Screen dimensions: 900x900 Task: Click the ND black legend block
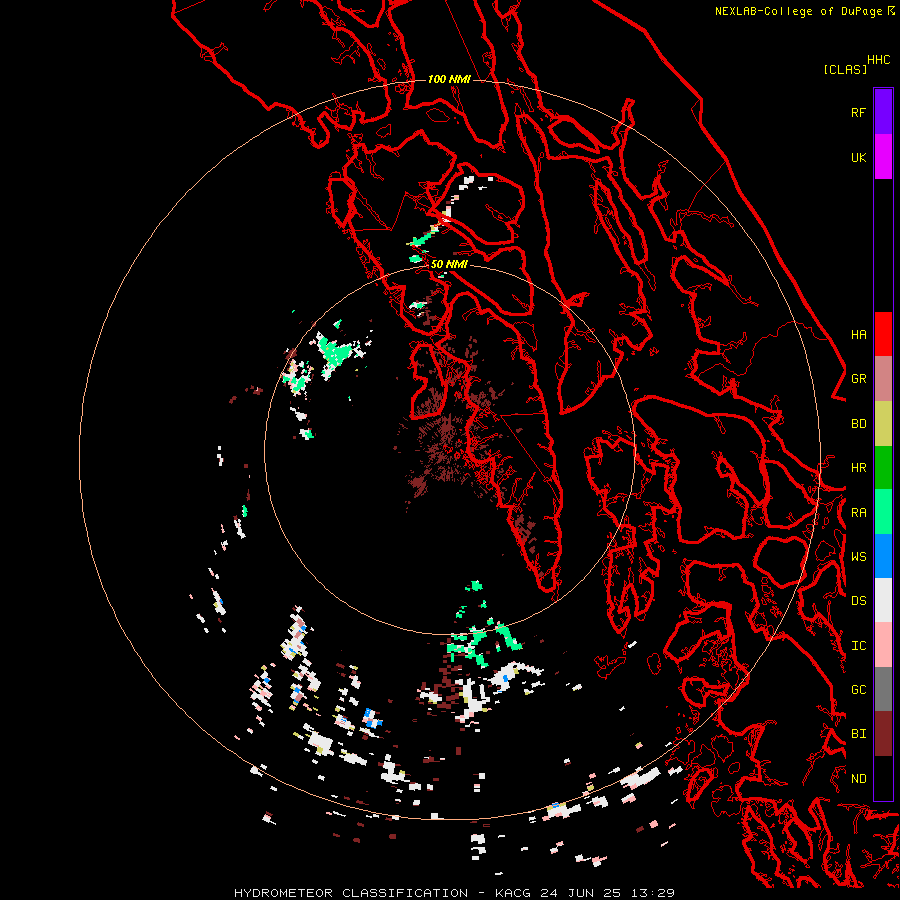(883, 778)
